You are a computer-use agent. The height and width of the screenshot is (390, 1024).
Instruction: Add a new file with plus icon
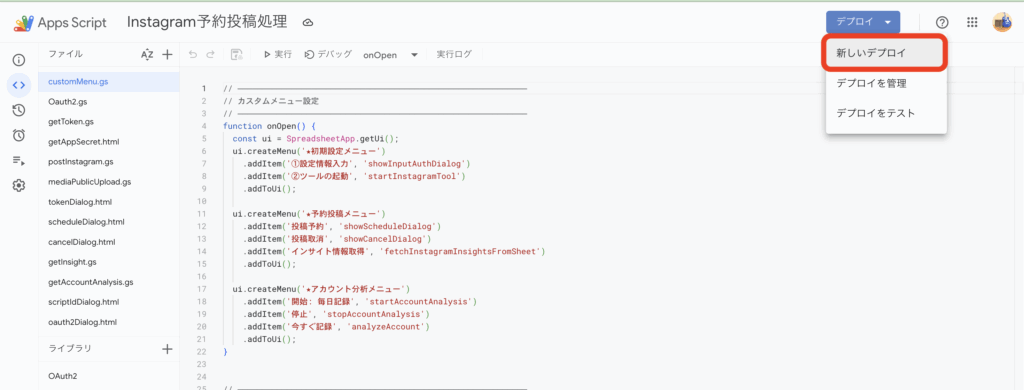167,55
